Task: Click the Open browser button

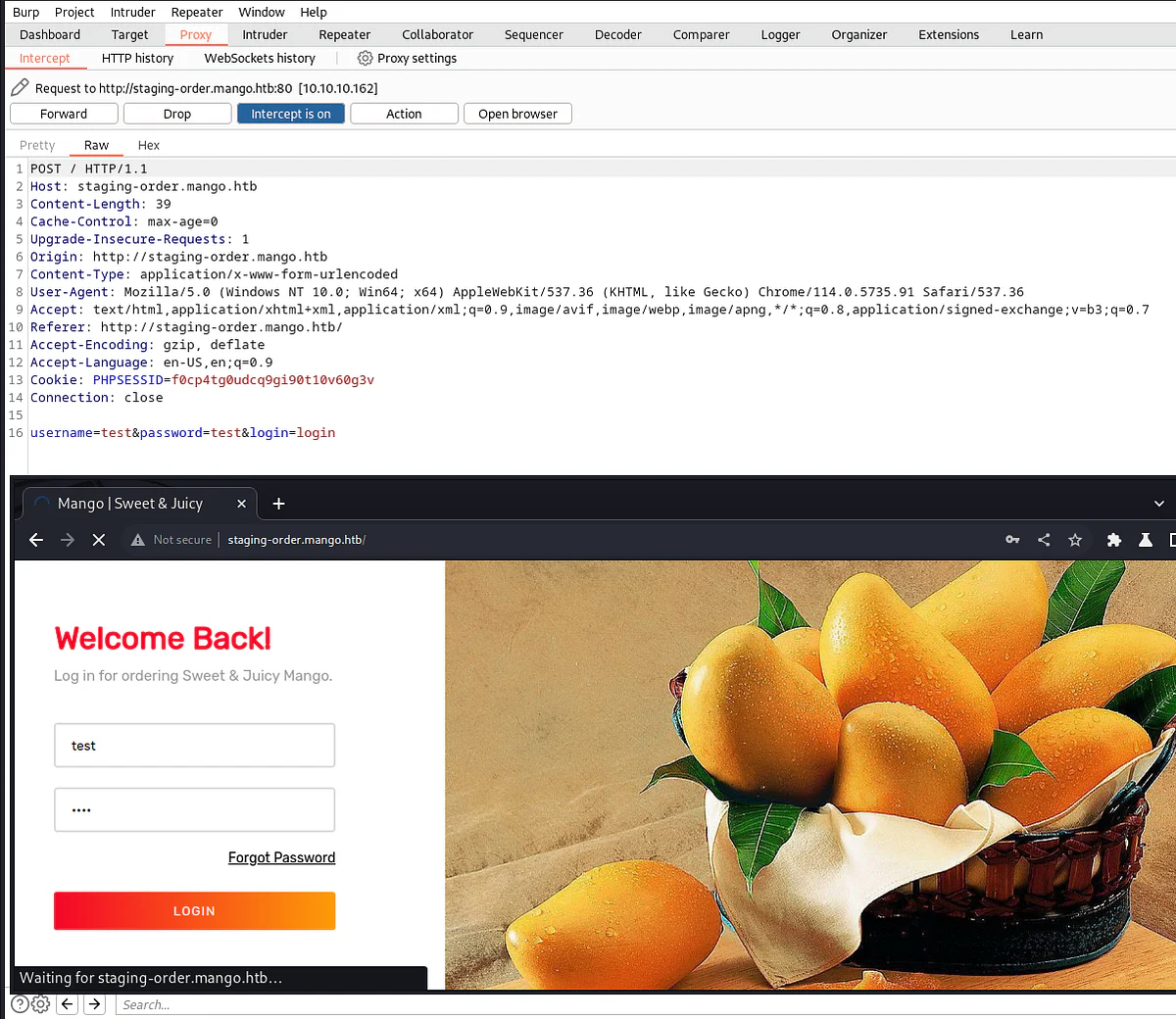Action: (x=517, y=114)
